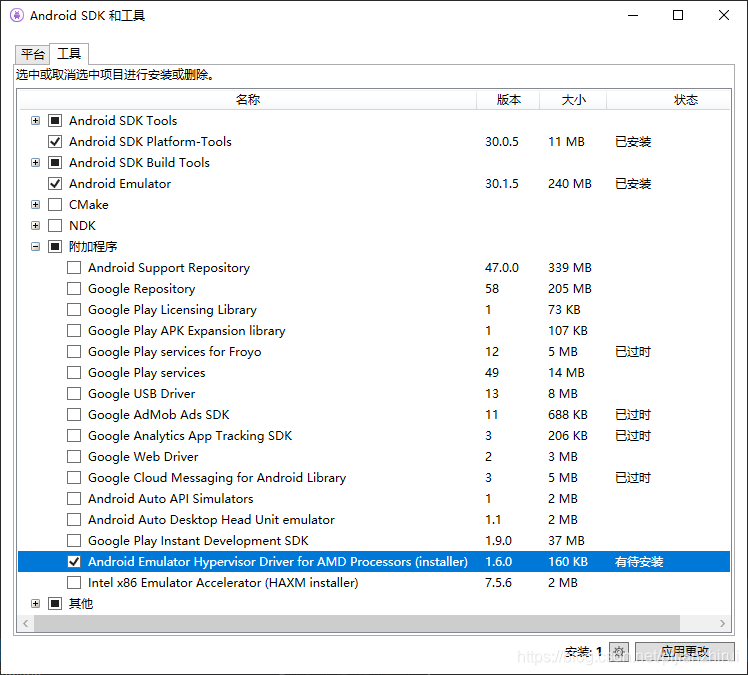748x675 pixels.
Task: Click the 版本 column header
Action: coord(508,100)
